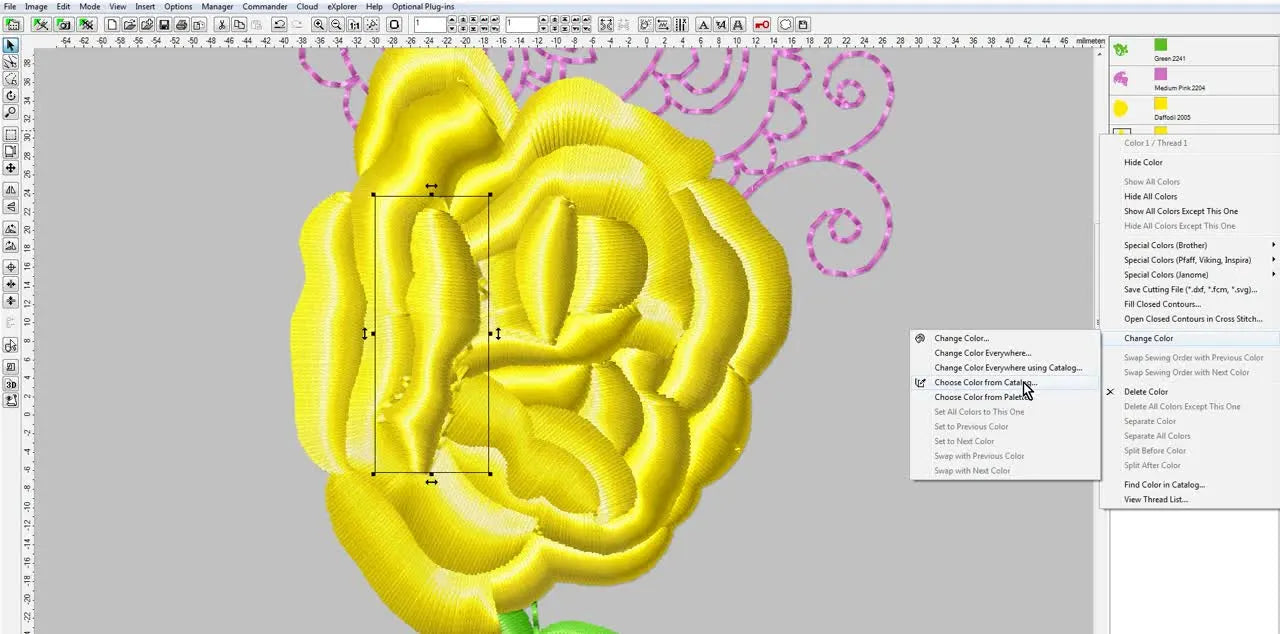Open the Optional Plug-ins menu

pyautogui.click(x=422, y=6)
